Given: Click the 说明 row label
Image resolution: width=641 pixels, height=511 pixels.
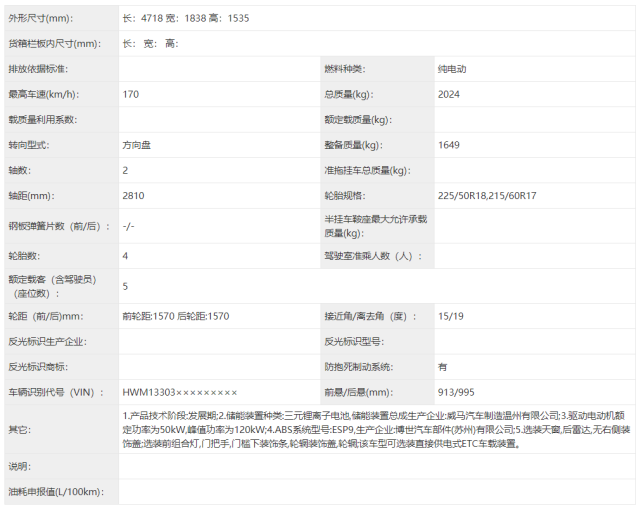Looking at the screenshot, I should pos(19,466).
